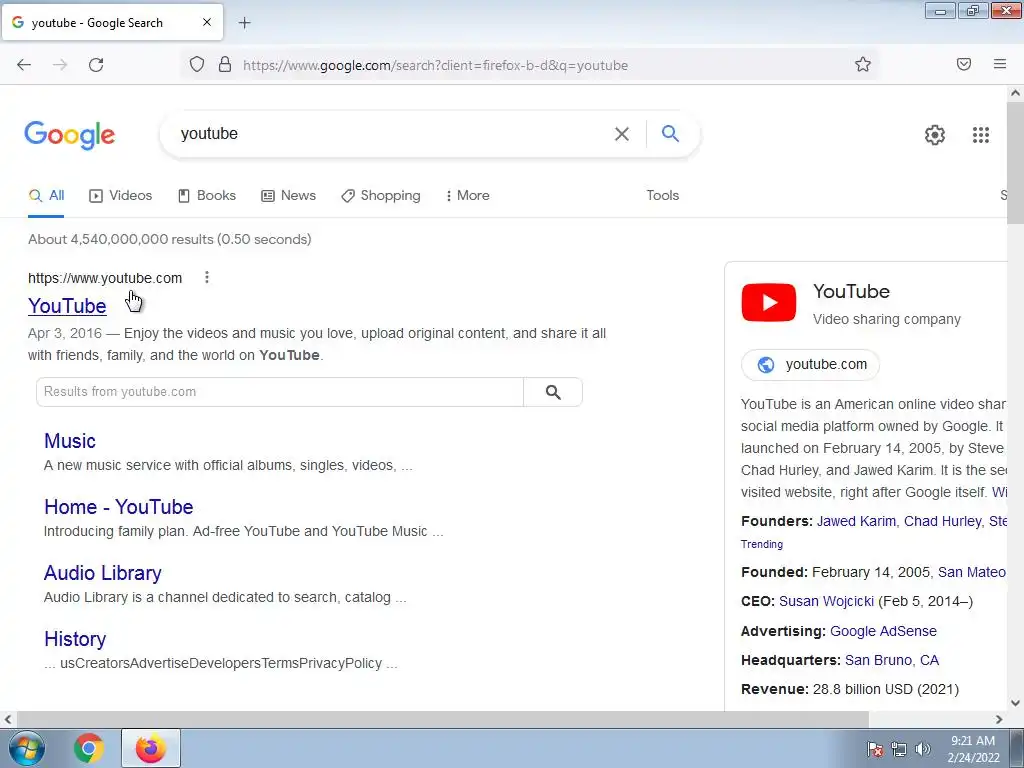Click the network tray icon
1024x768 pixels.
(899, 749)
